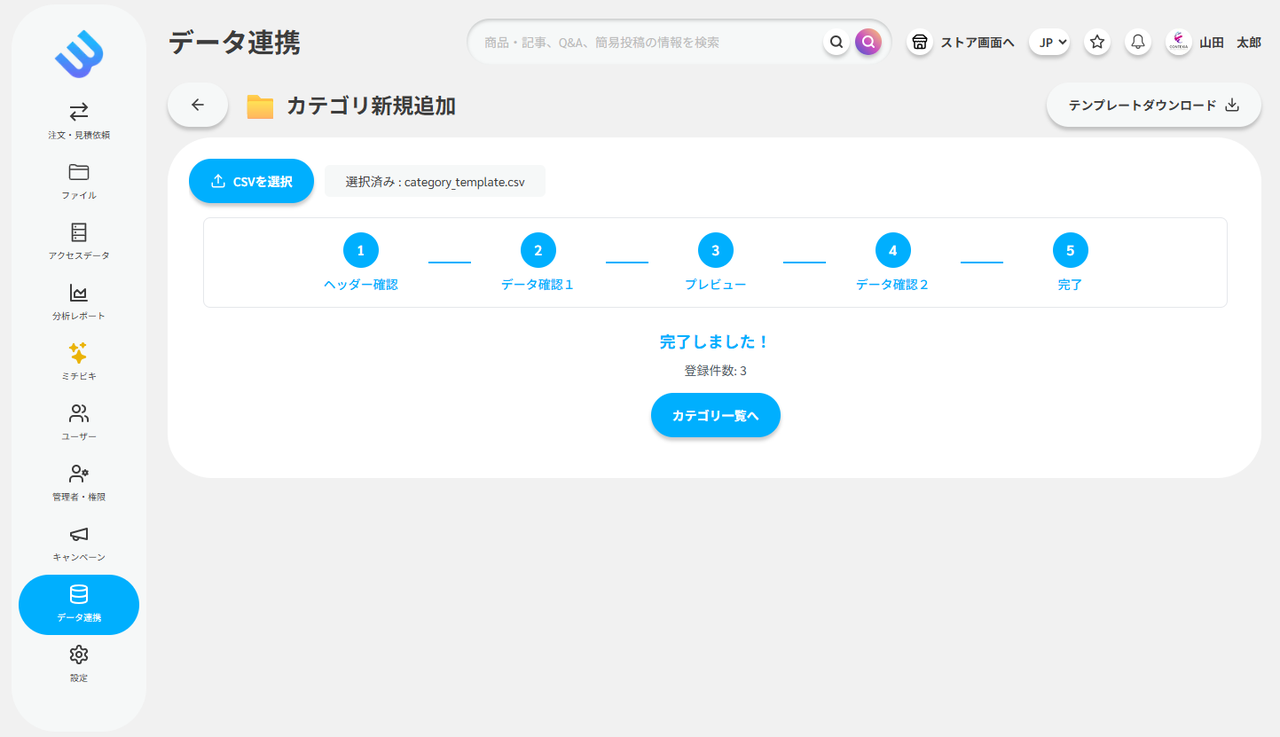Open the 山田 太郎 user menu
The image size is (1280, 737).
[1214, 42]
